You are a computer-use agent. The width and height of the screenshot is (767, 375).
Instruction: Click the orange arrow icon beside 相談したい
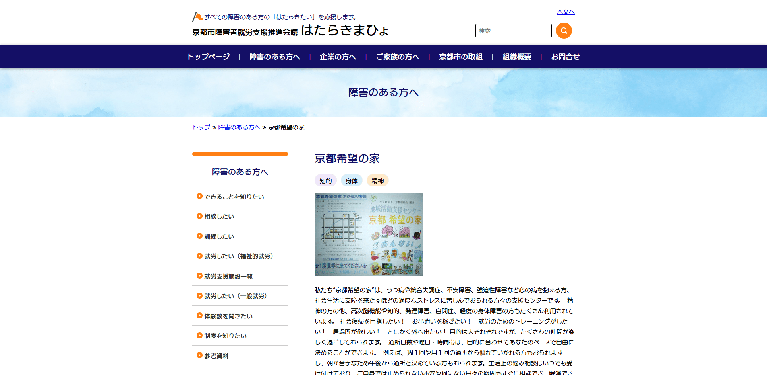[200, 216]
